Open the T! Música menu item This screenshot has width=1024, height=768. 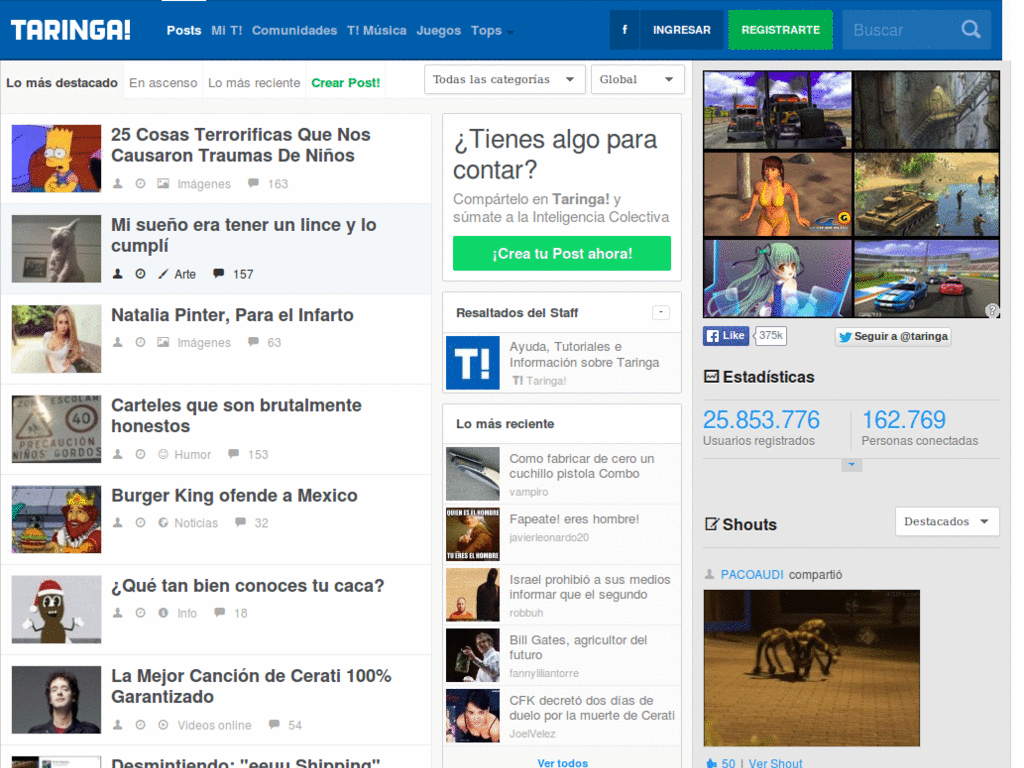pyautogui.click(x=377, y=30)
